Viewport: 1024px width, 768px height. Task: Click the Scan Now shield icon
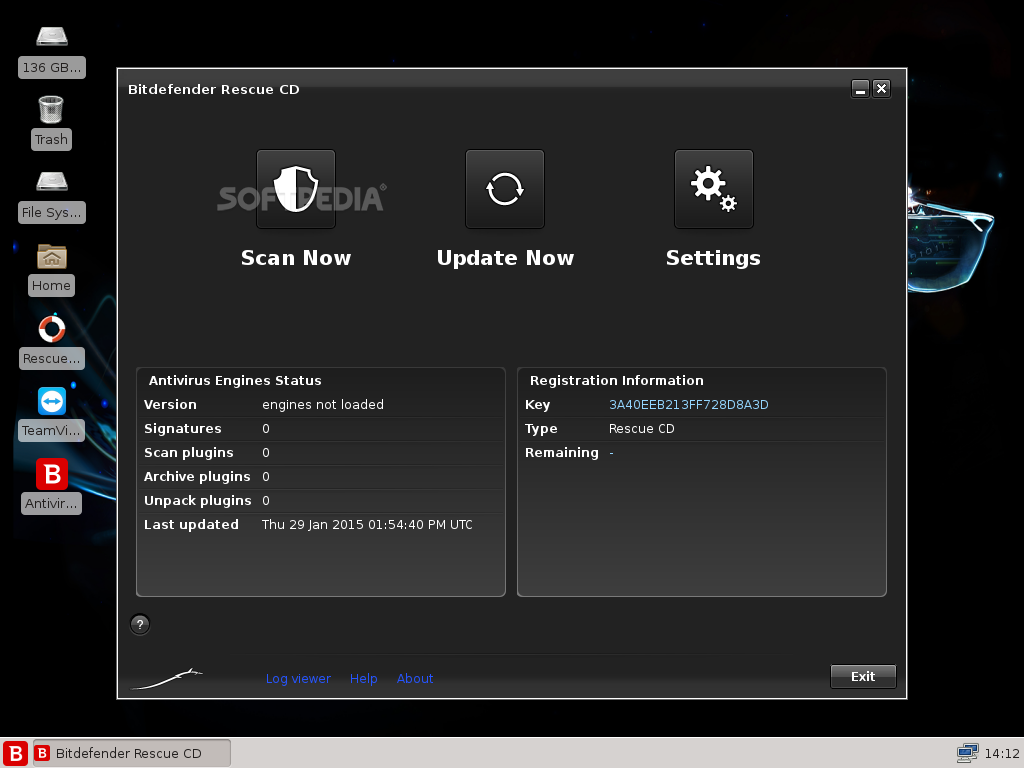296,189
